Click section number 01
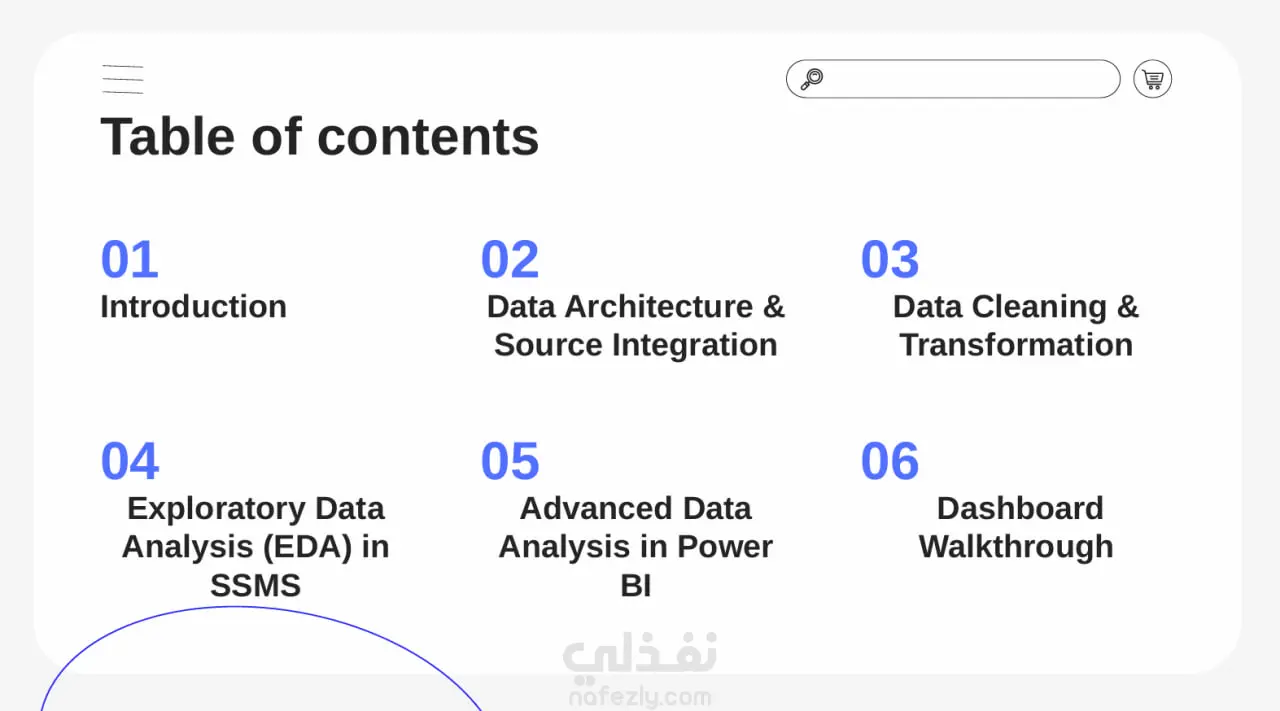 [129, 260]
